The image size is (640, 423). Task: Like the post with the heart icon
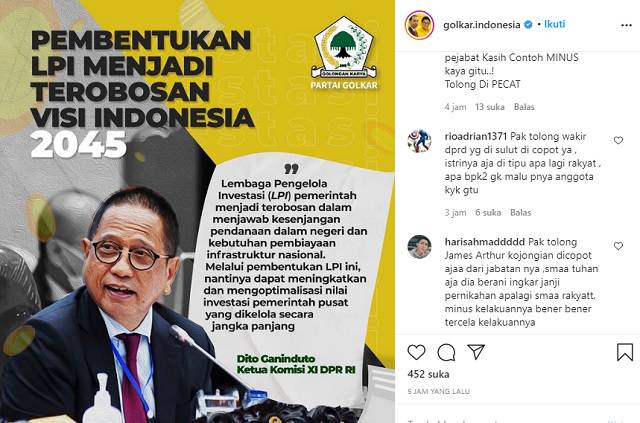tap(416, 352)
